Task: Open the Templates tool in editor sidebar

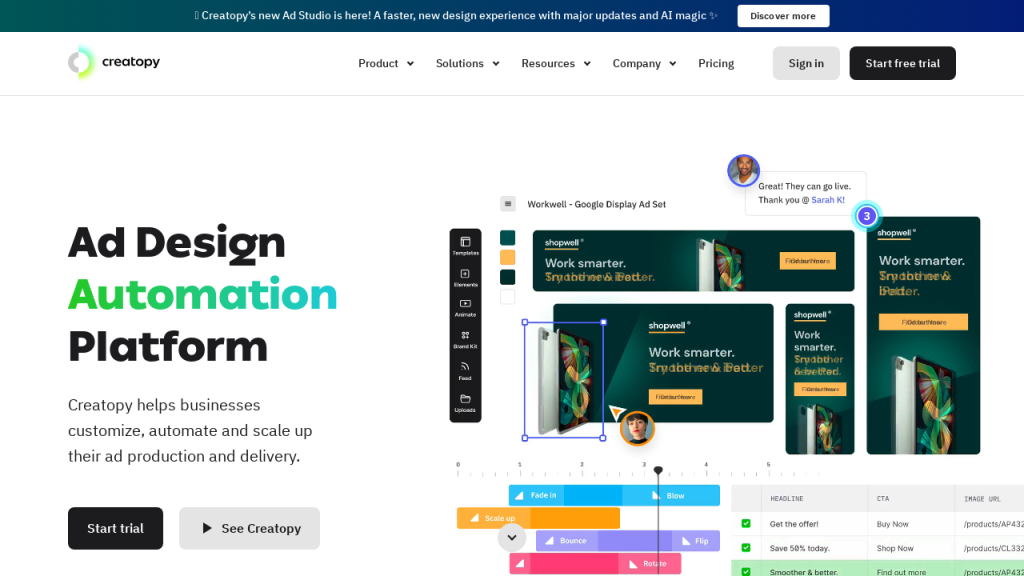Action: click(465, 246)
